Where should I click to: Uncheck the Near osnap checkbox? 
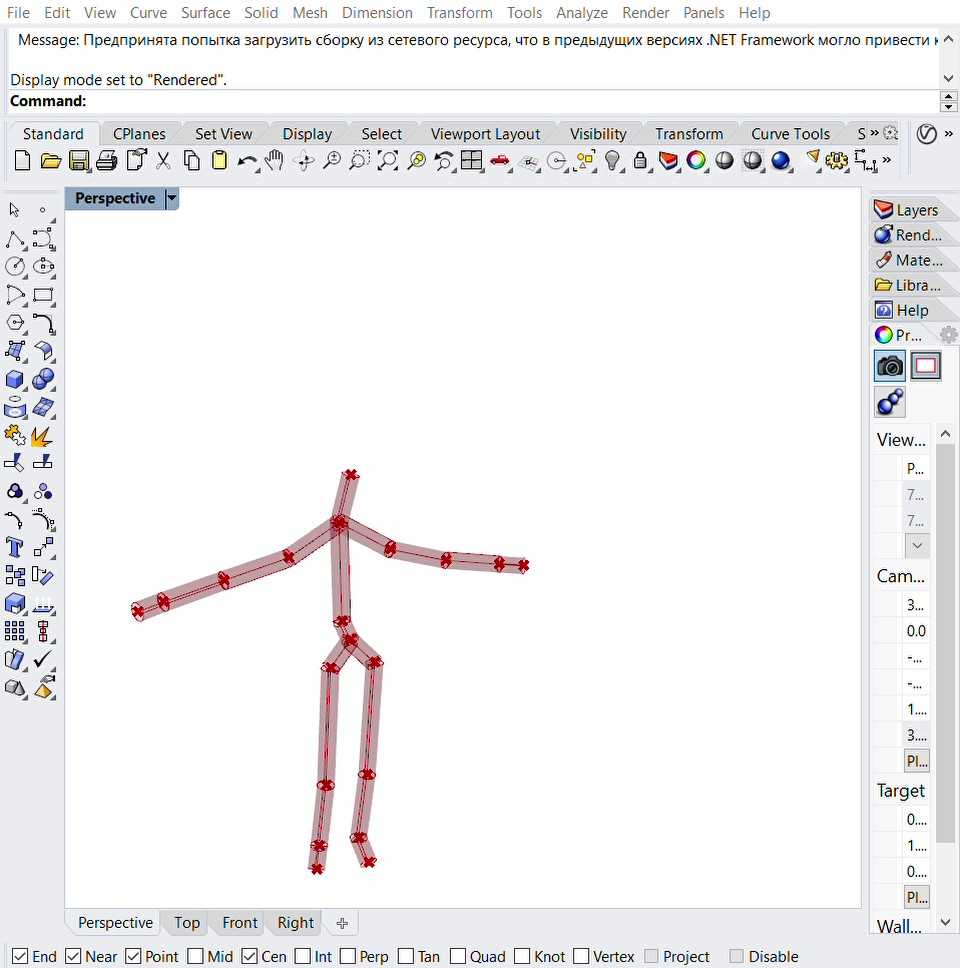pyautogui.click(x=73, y=956)
